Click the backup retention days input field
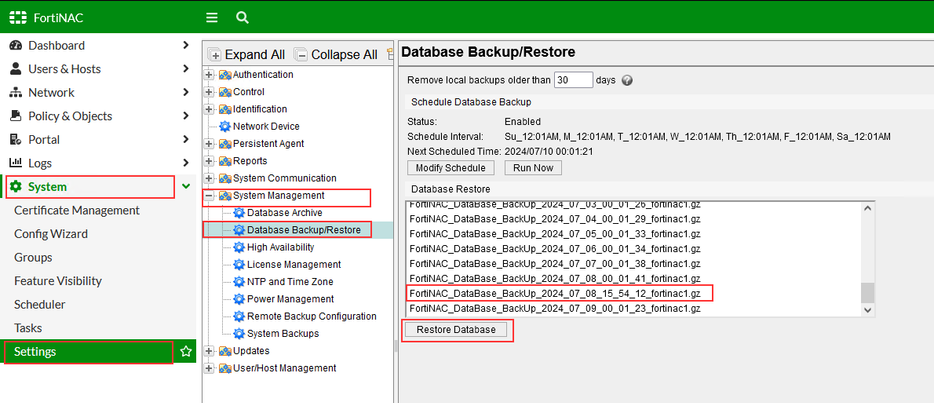This screenshot has height=403, width=934. click(x=573, y=80)
